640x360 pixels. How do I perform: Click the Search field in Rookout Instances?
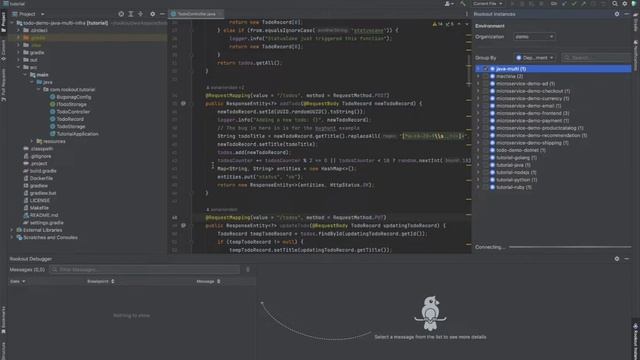click(596, 58)
